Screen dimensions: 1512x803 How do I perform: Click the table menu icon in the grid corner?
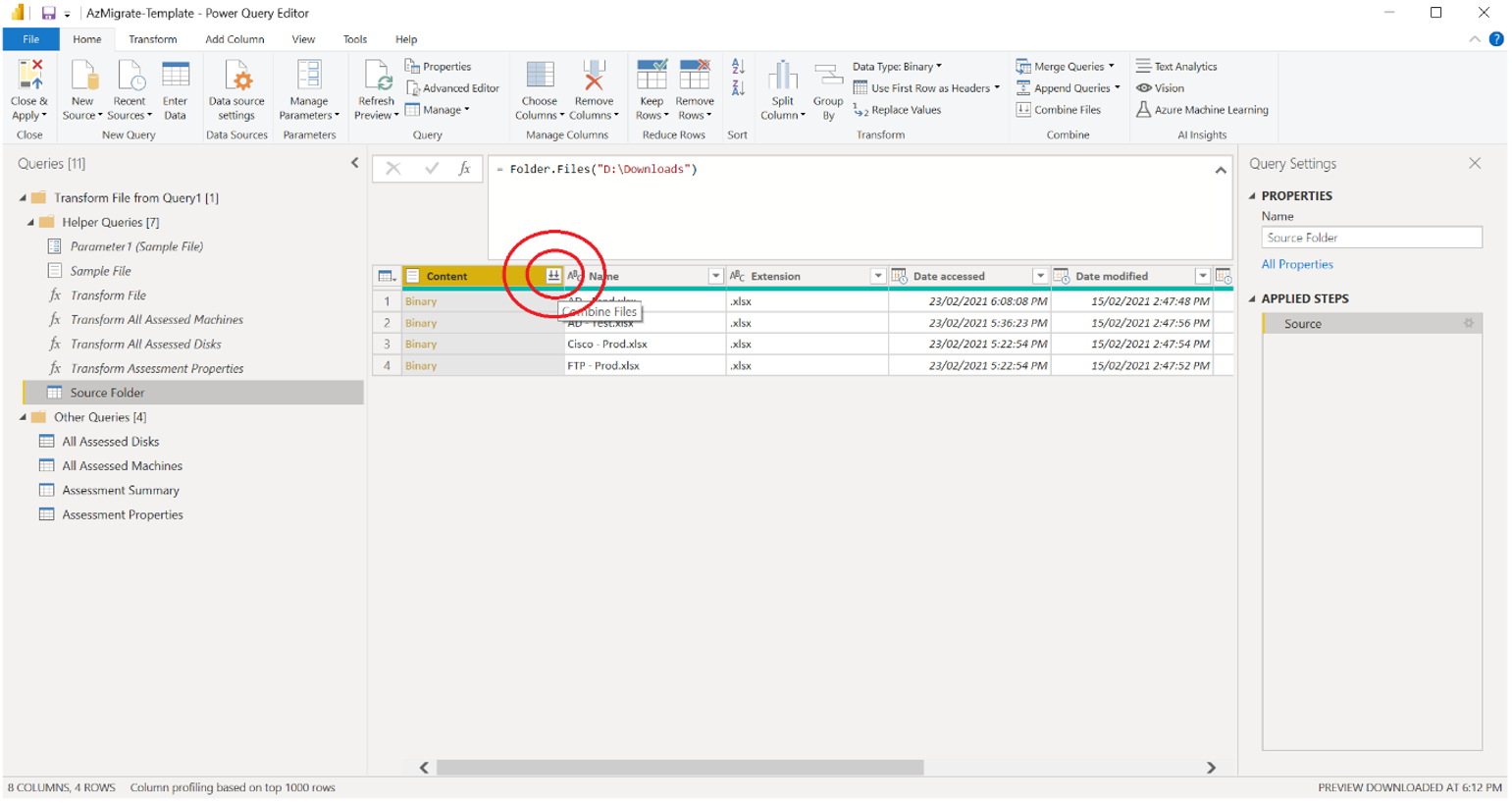(388, 277)
